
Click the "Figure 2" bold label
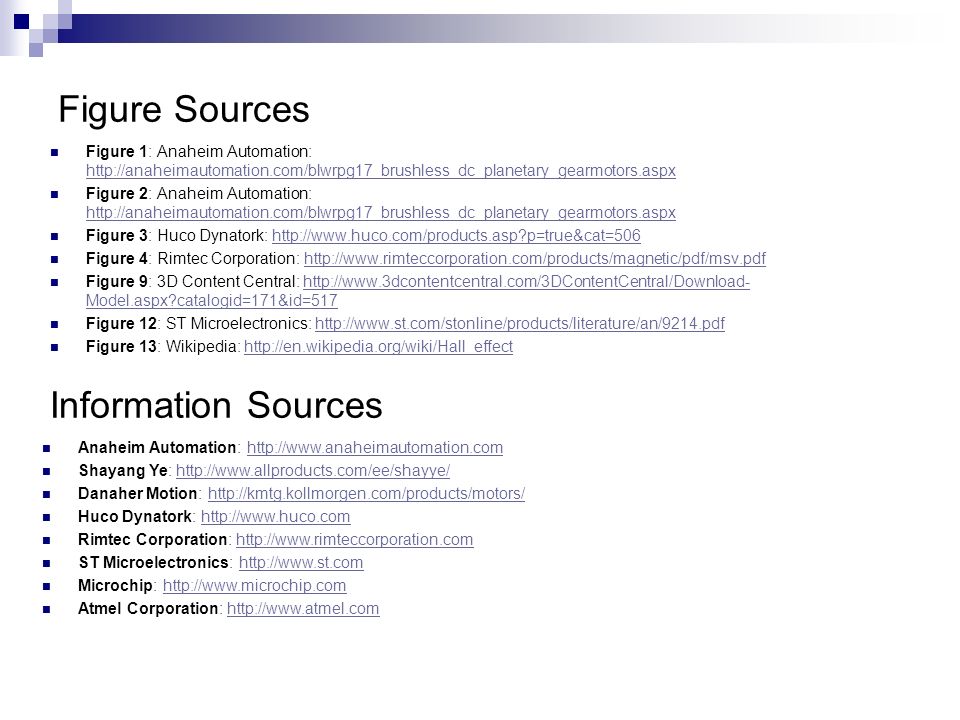116,194
